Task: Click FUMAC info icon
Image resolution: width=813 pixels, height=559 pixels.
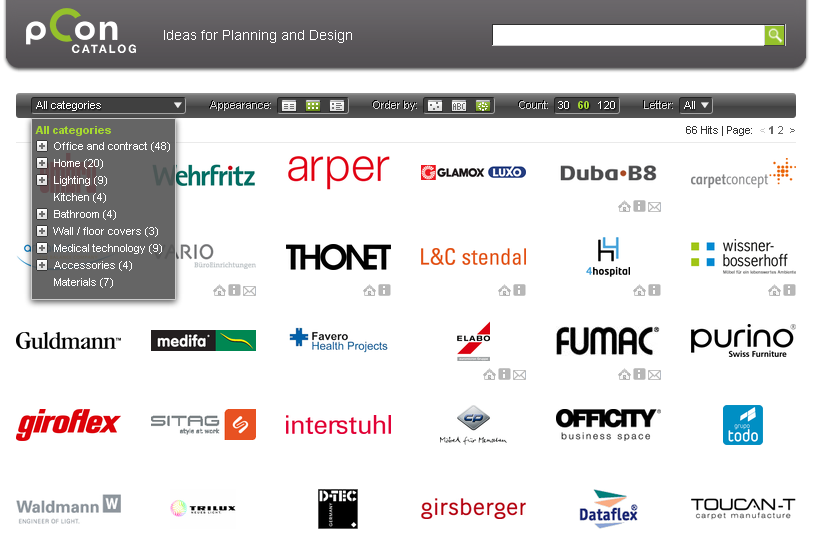Action: (640, 374)
